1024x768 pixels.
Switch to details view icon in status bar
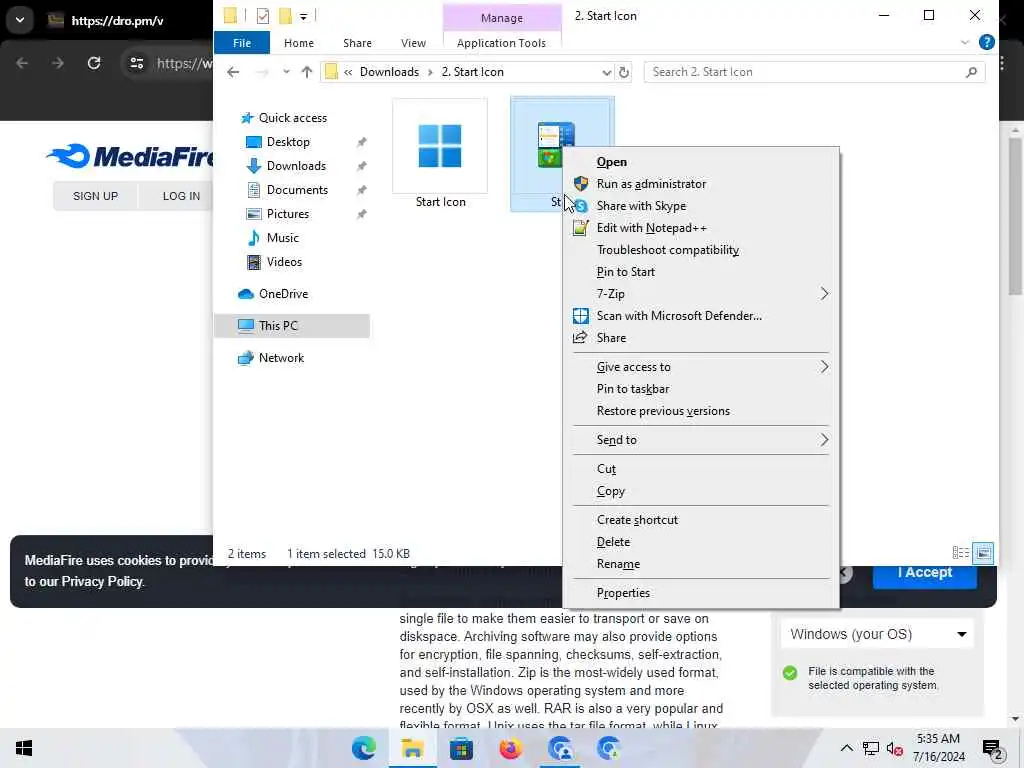click(x=960, y=553)
